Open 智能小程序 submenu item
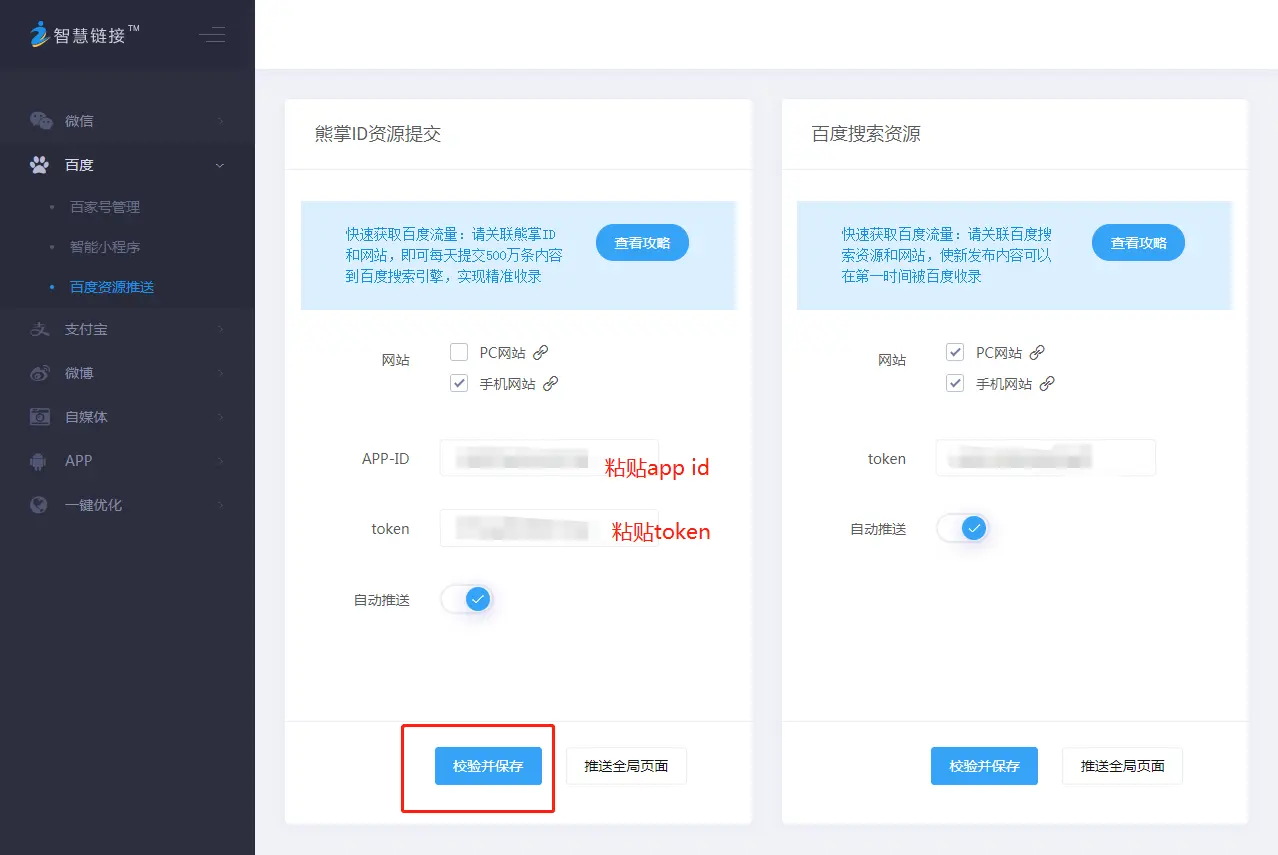Image resolution: width=1278 pixels, height=855 pixels. pyautogui.click(x=105, y=247)
